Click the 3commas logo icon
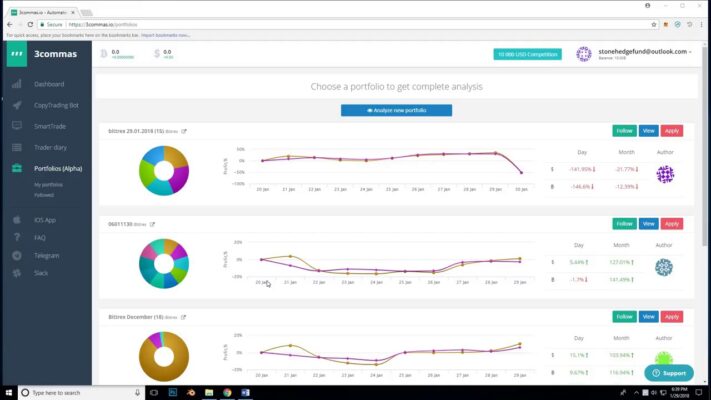Image resolution: width=711 pixels, height=400 pixels. pos(17,54)
